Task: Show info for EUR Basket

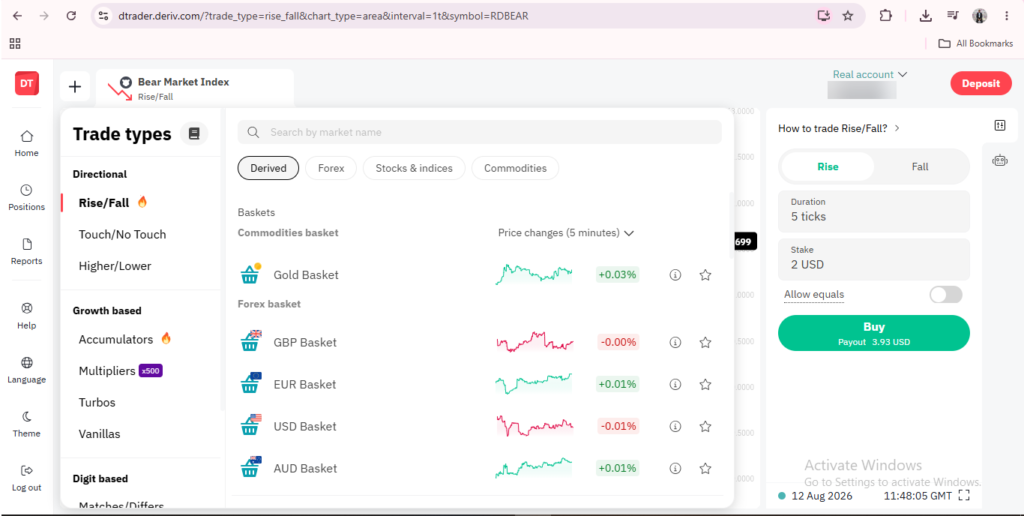Action: pos(675,384)
